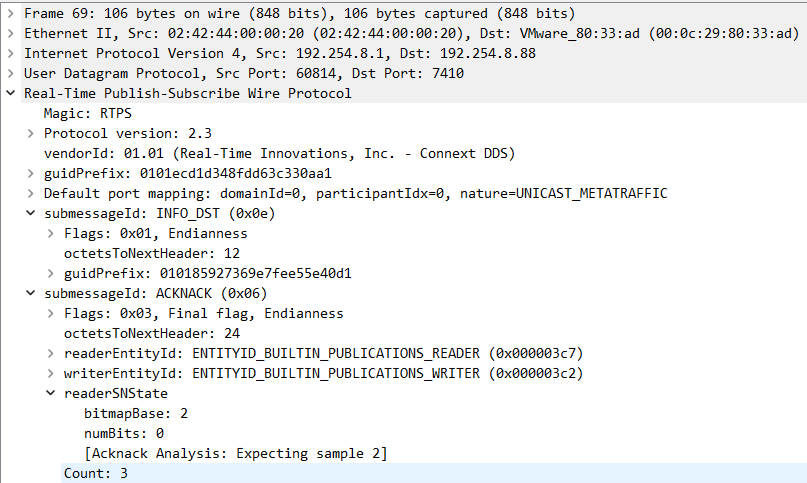
Task: Expand the Ethernet II layer arrow
Action: (x=11, y=33)
